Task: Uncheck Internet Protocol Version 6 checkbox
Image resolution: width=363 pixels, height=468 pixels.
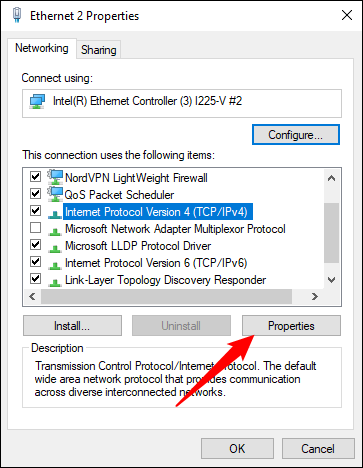Action: [35, 261]
